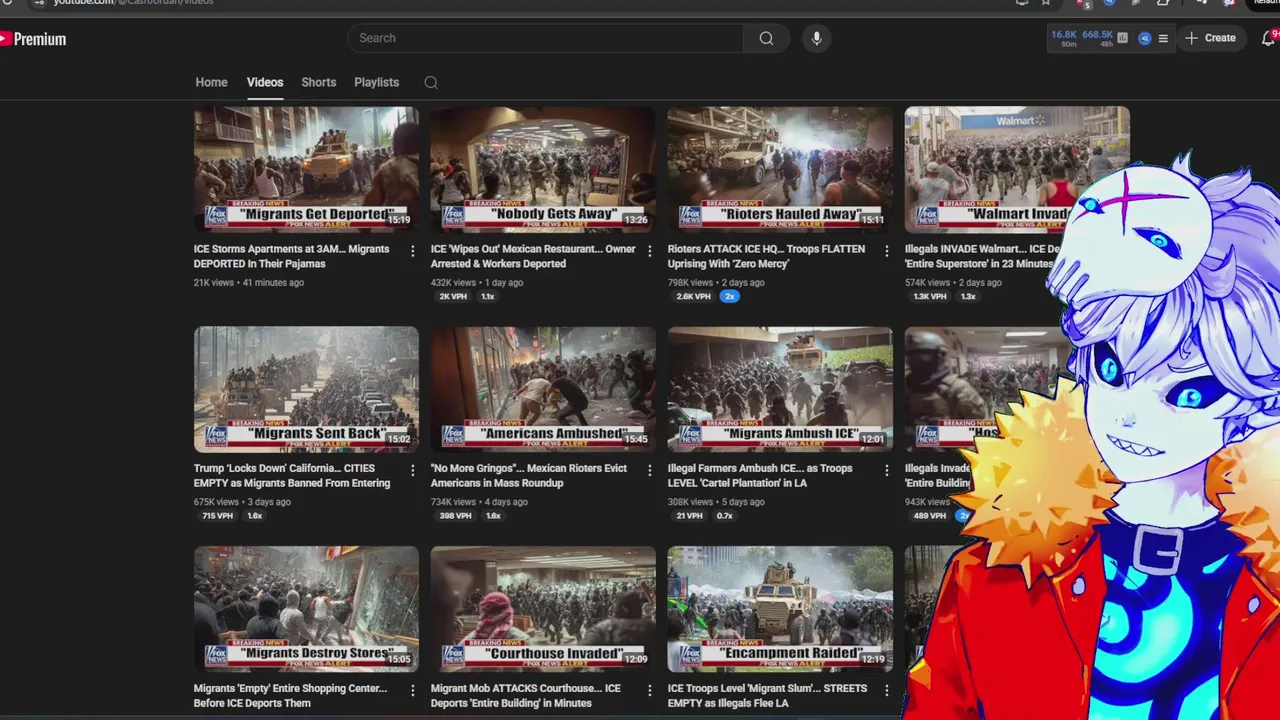This screenshot has height=720, width=1280.
Task: Open options for 'Trump Locks Down California' video
Action: point(412,470)
